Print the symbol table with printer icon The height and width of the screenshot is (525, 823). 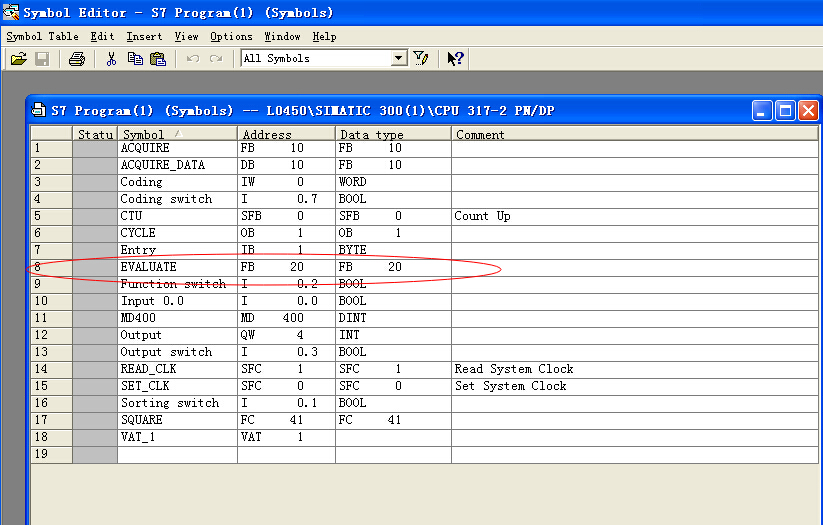coord(77,58)
